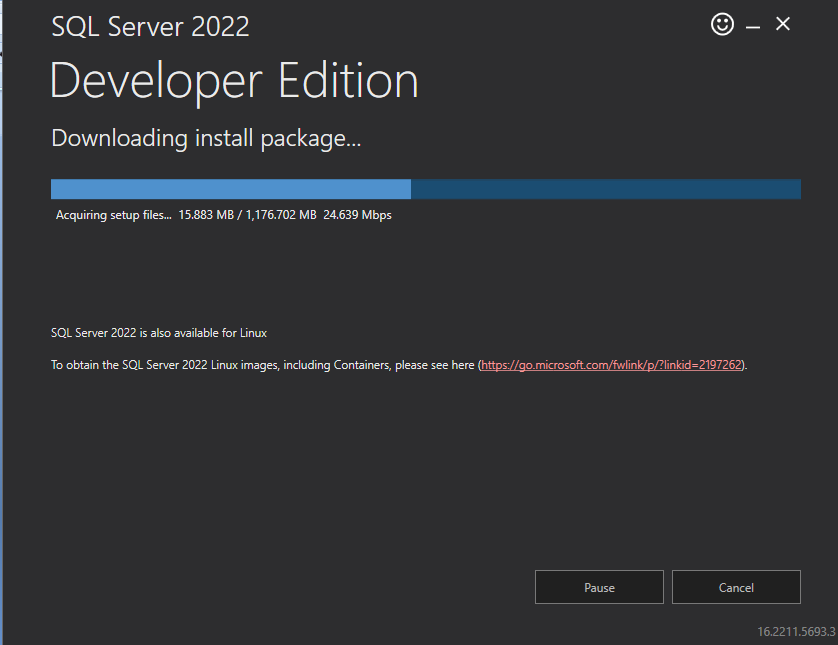Minimize the SQL Server installer window
The width and height of the screenshot is (838, 645).
pyautogui.click(x=753, y=26)
